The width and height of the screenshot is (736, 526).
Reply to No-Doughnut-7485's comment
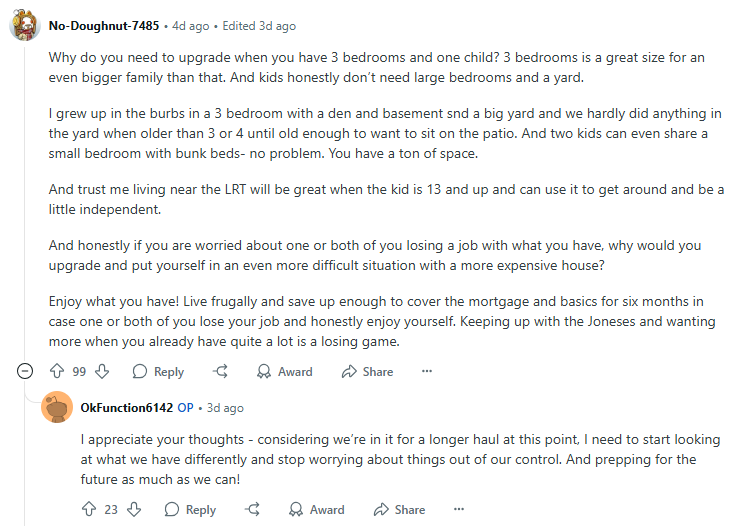(158, 372)
